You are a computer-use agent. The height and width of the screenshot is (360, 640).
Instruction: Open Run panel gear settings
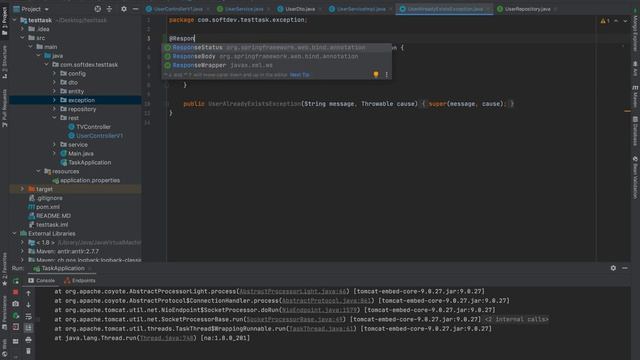pyautogui.click(x=613, y=268)
